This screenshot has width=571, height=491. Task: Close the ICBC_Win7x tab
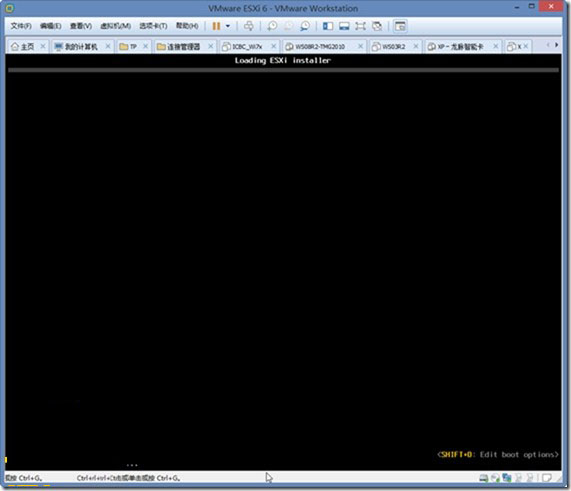point(273,46)
